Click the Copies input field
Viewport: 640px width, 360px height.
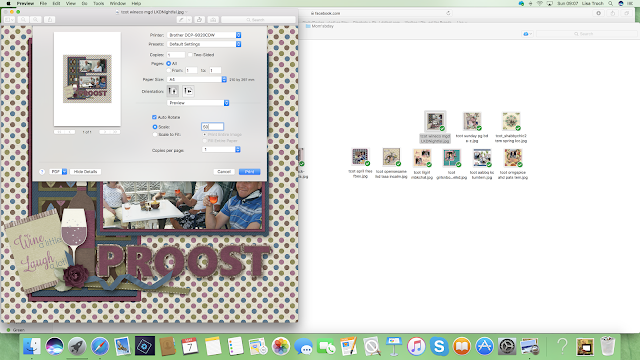(x=176, y=55)
